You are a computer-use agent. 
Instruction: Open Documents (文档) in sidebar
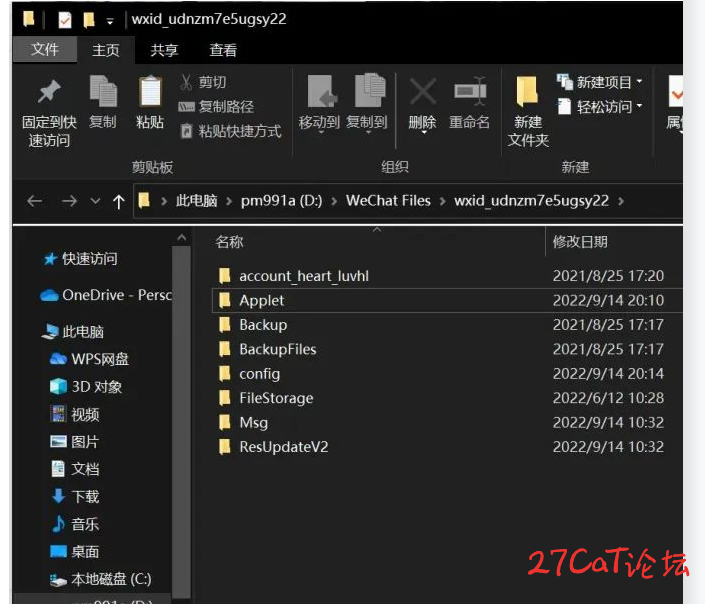point(75,469)
